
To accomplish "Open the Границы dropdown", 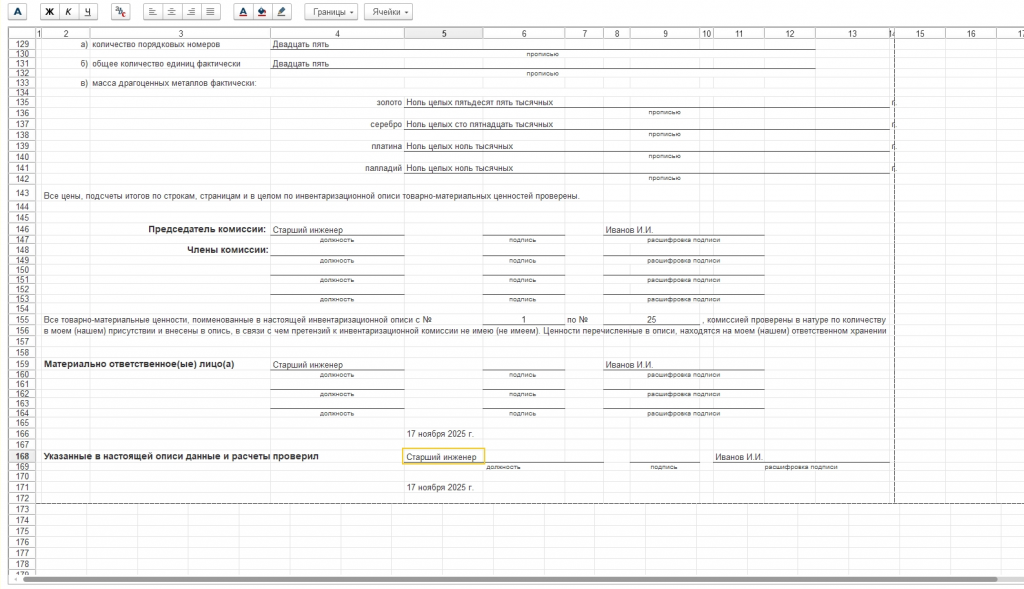I will click(x=331, y=12).
